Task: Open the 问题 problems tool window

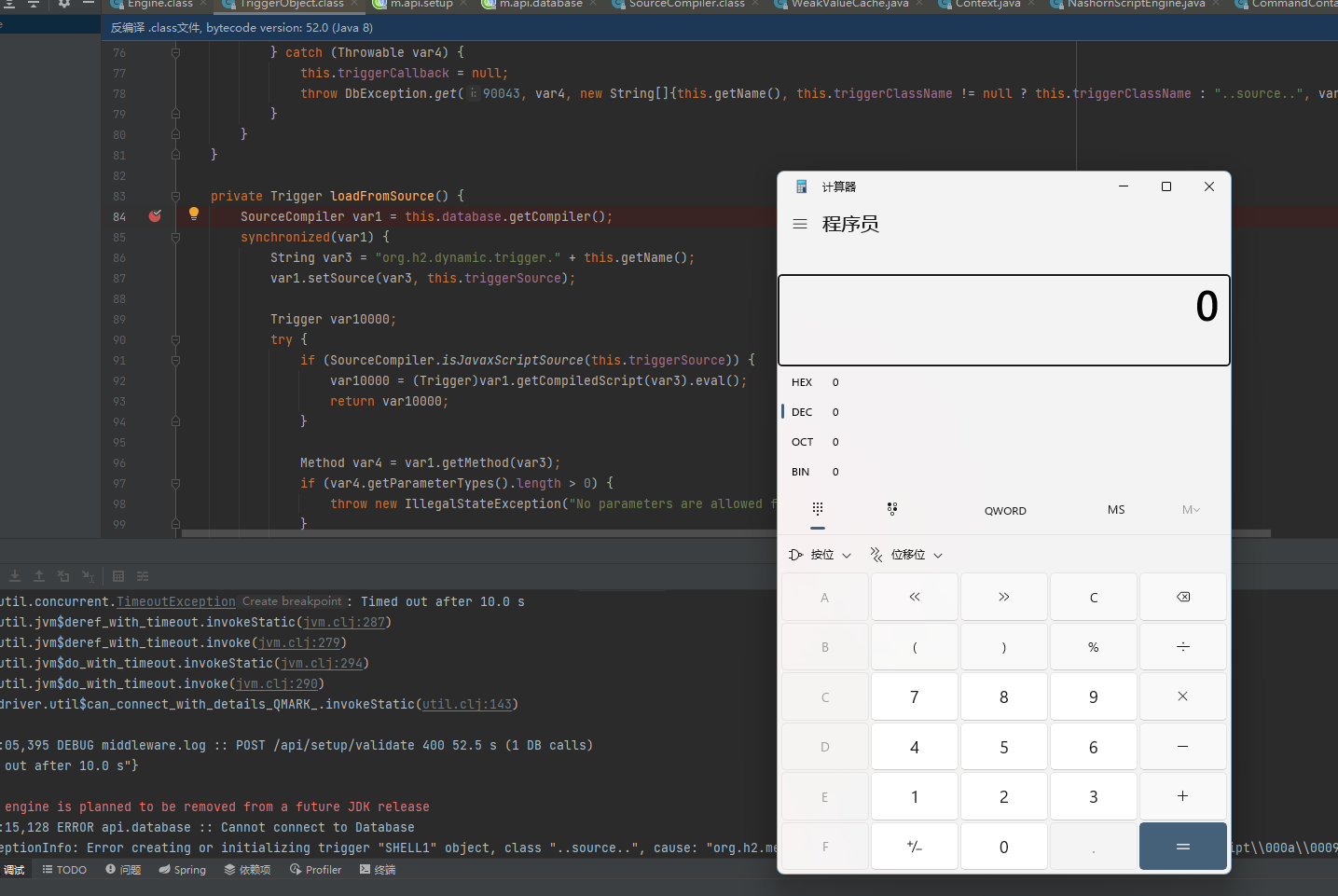Action: 123,870
